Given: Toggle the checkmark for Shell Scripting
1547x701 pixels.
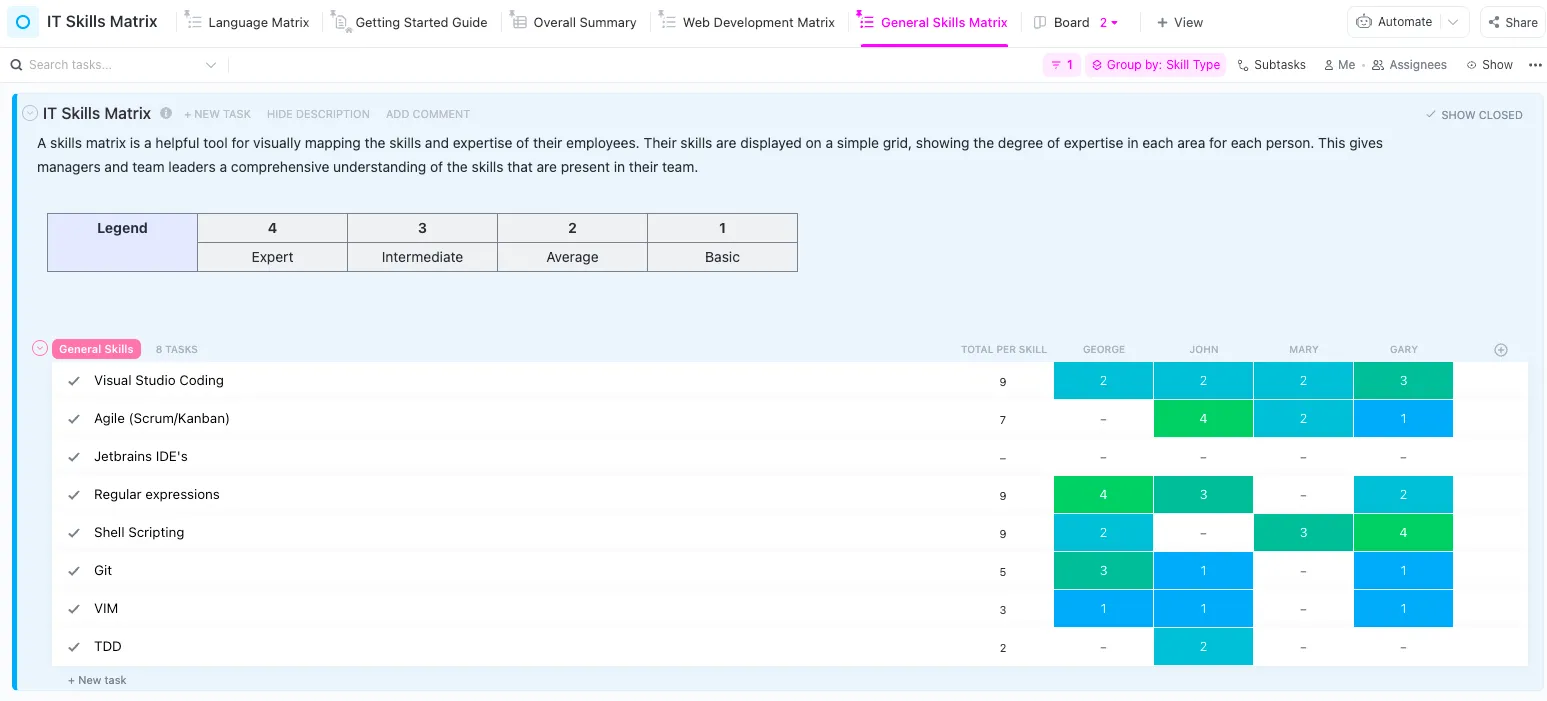Looking at the screenshot, I should pyautogui.click(x=73, y=533).
